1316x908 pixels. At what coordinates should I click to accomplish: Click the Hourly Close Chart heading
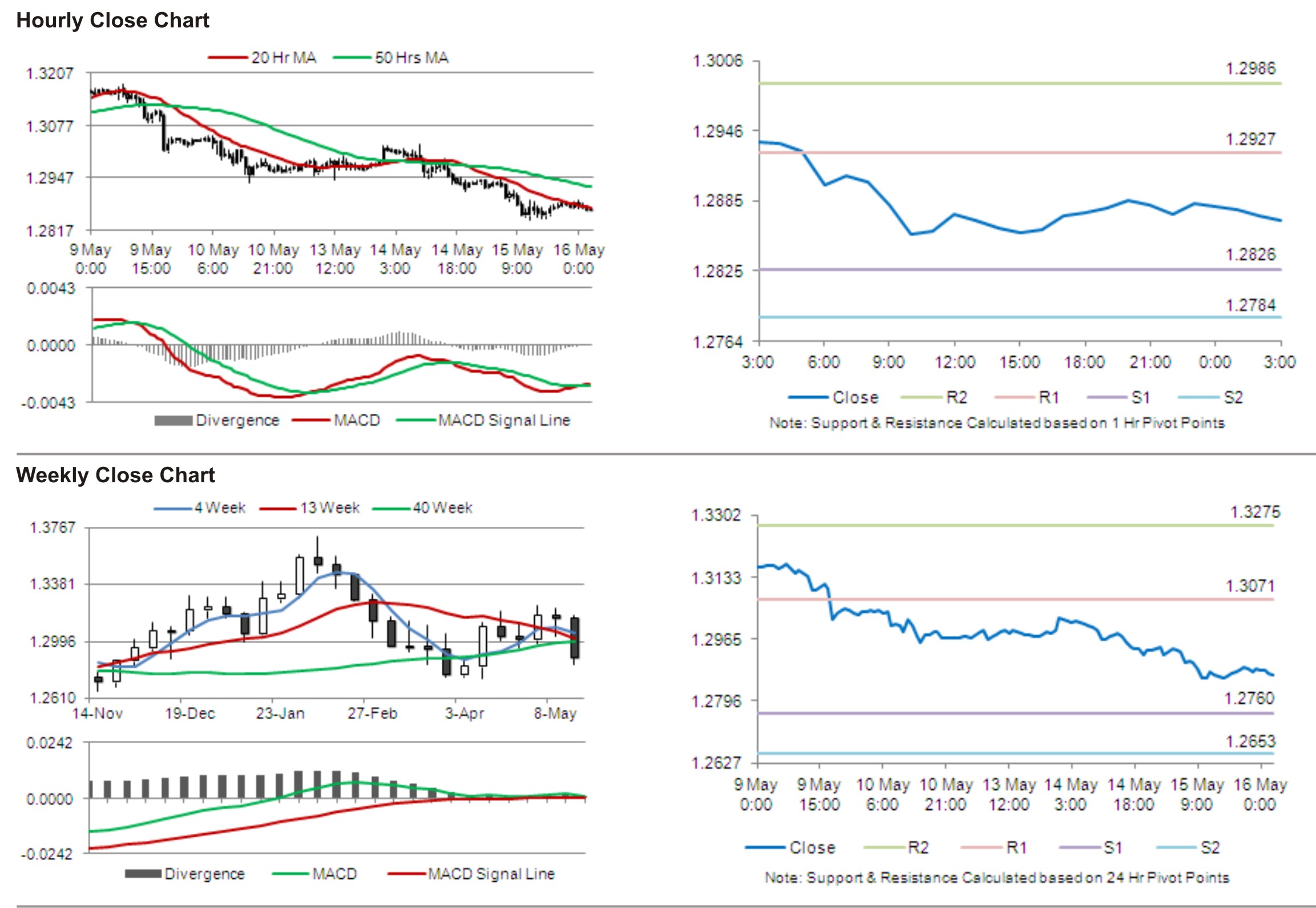point(112,21)
